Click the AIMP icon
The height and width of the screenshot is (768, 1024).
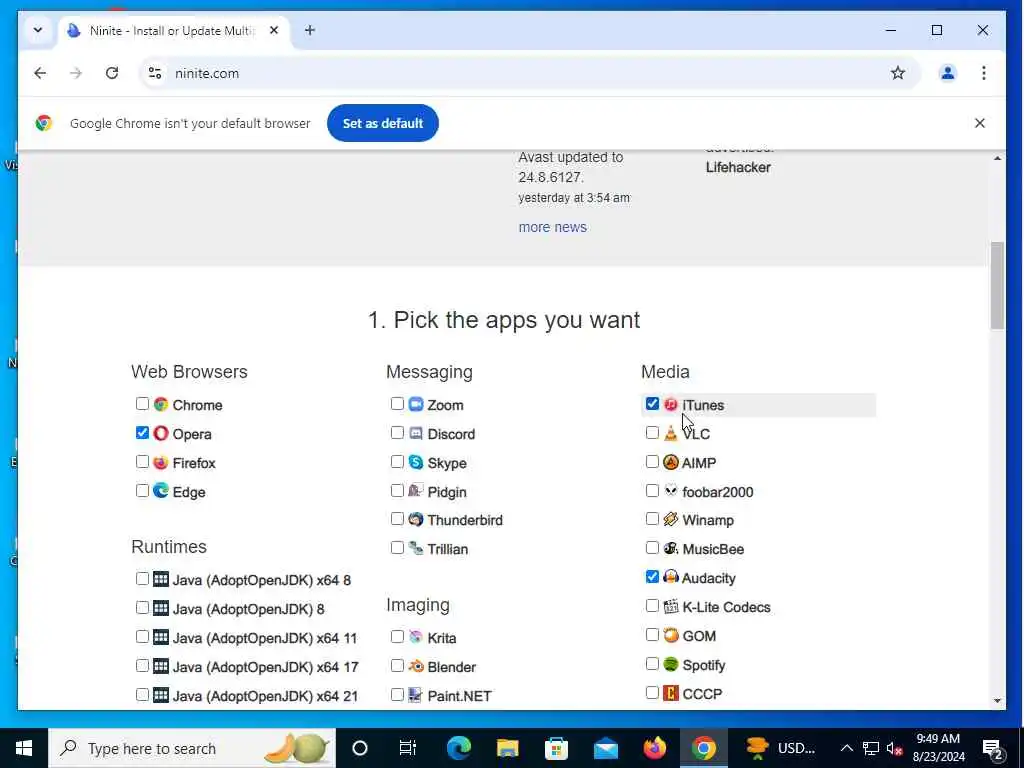click(x=671, y=462)
